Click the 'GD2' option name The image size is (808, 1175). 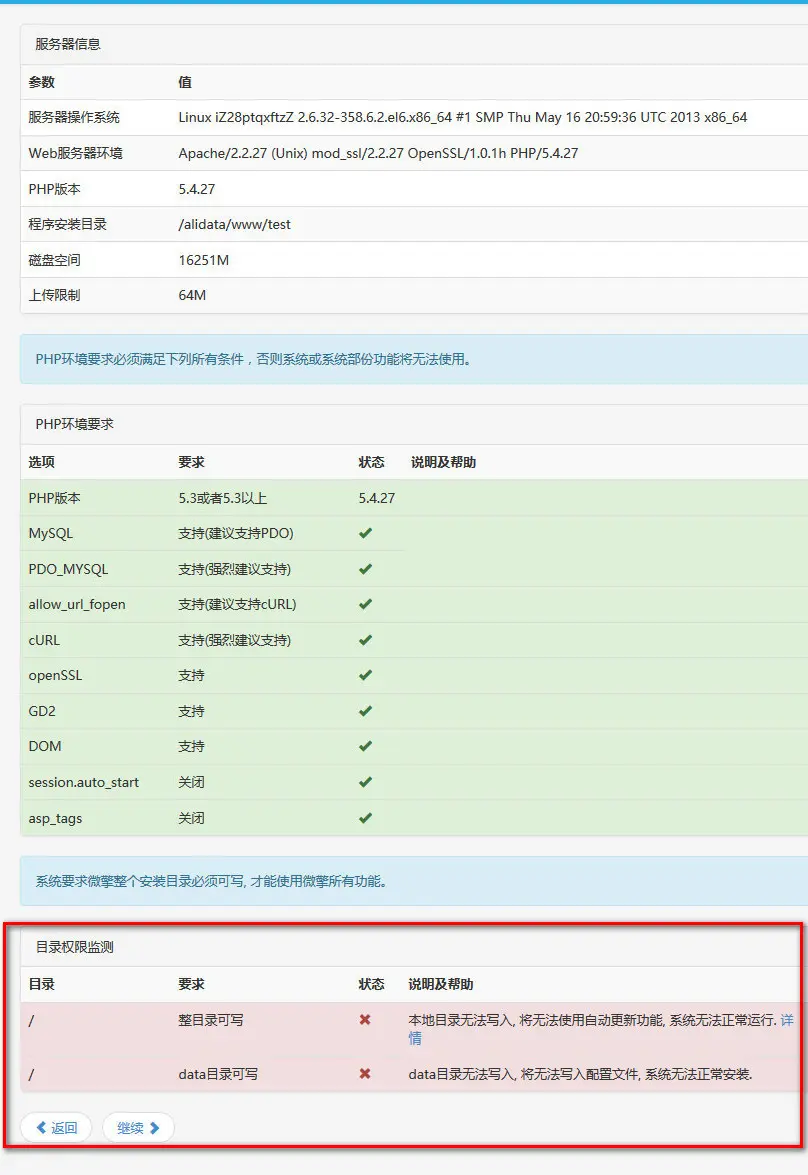click(x=42, y=711)
